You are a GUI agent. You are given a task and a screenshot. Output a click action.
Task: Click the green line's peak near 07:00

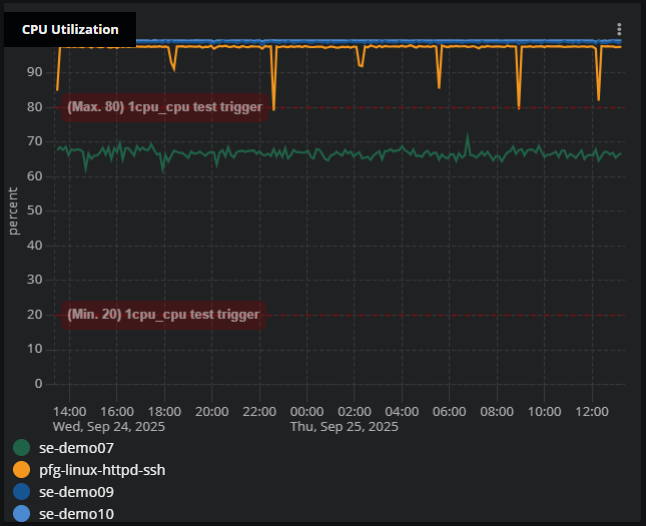(467, 136)
